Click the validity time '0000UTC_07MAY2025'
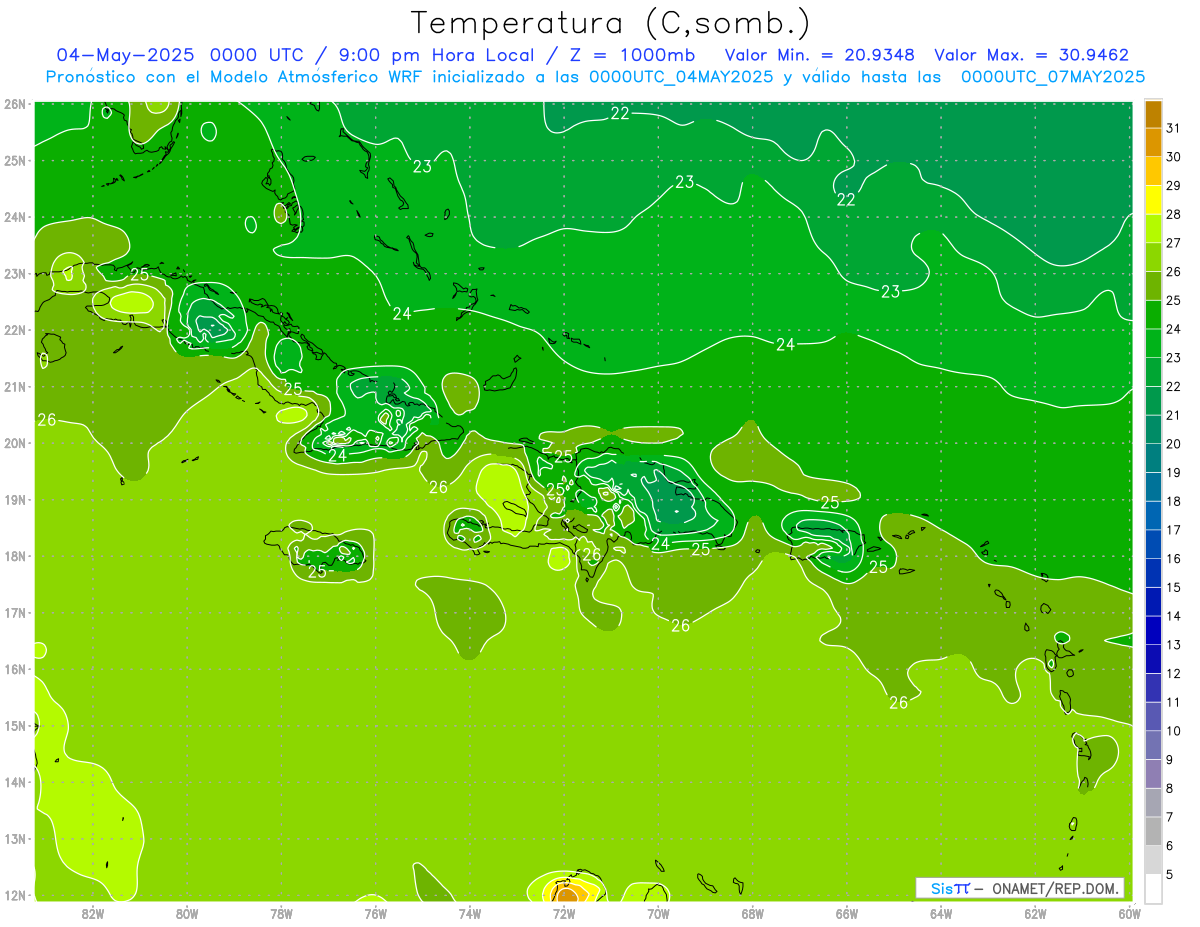The image size is (1200, 927). pos(1053,77)
